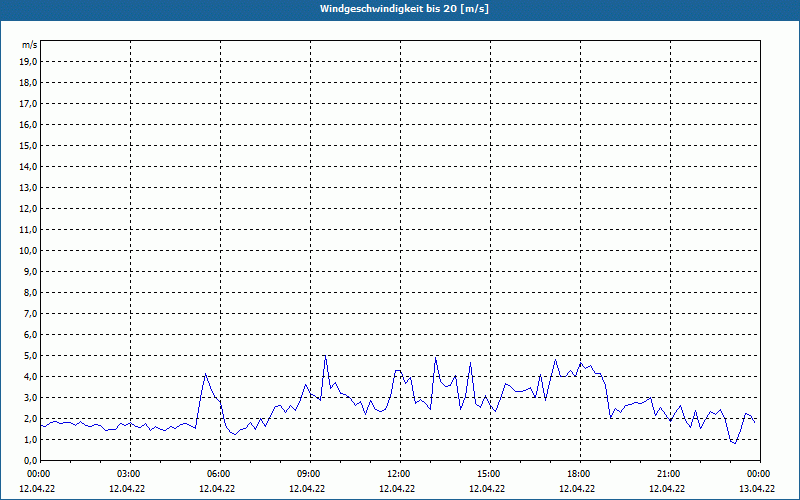Viewport: 800px width, 500px height.
Task: Click the 12,0 y-axis value
Action: click(x=28, y=209)
